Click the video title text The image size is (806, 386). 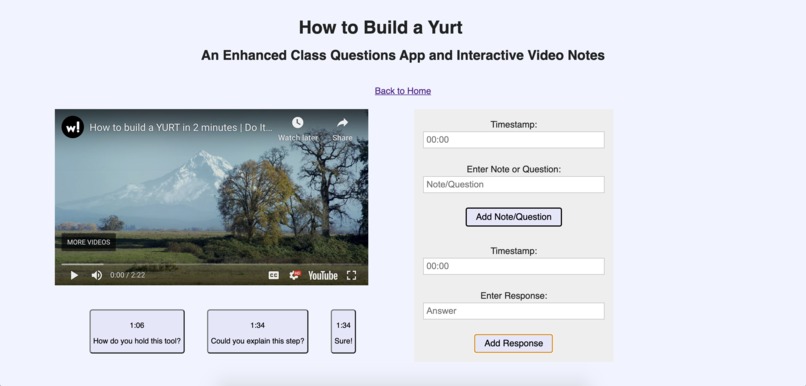(x=181, y=127)
